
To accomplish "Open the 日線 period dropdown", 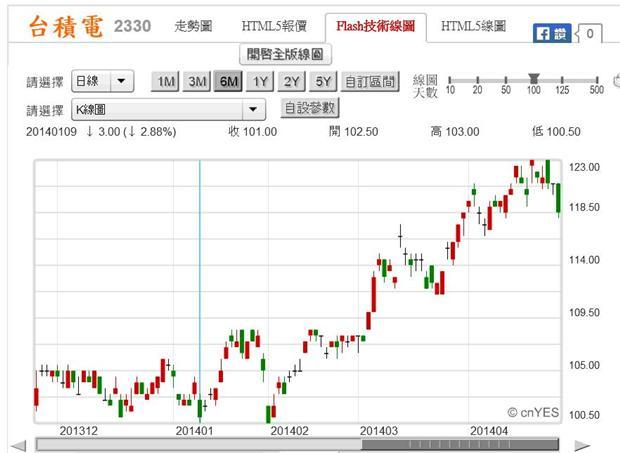I will (x=103, y=81).
